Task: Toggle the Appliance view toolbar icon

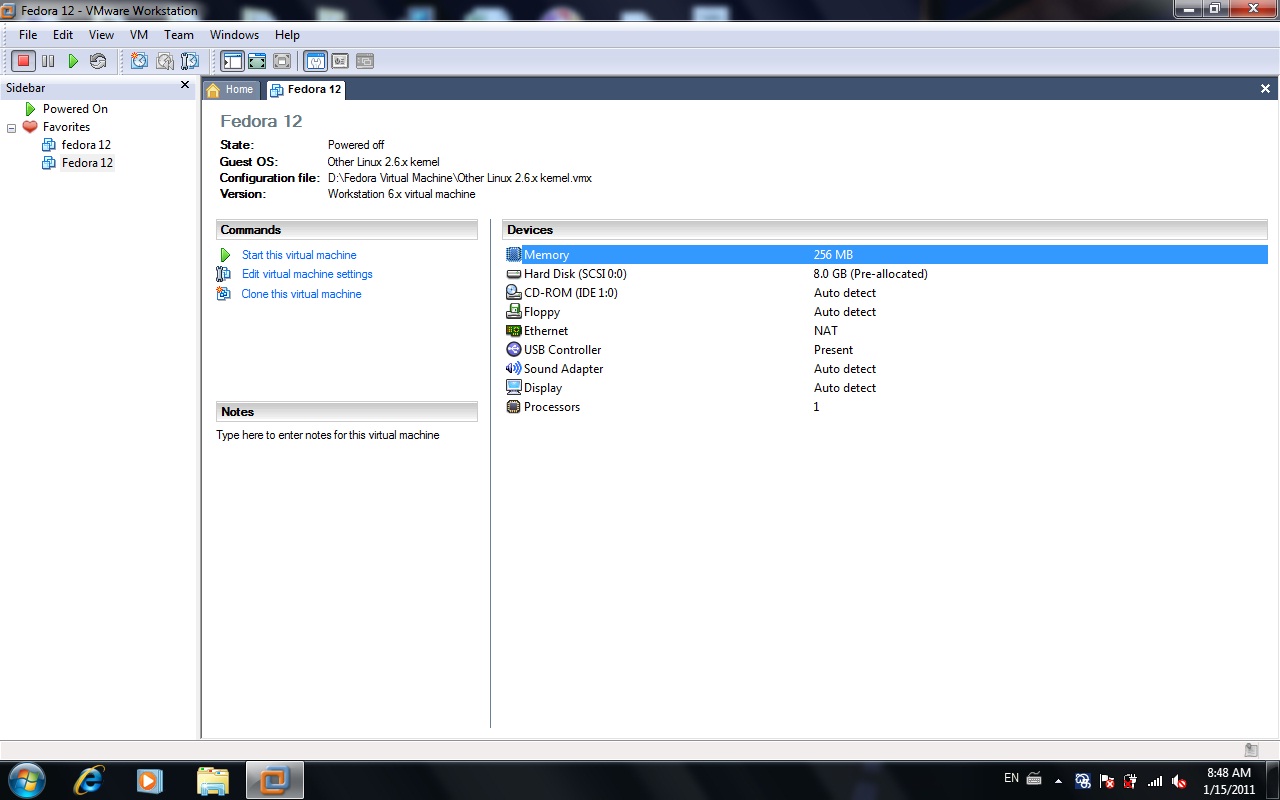Action: pos(340,61)
